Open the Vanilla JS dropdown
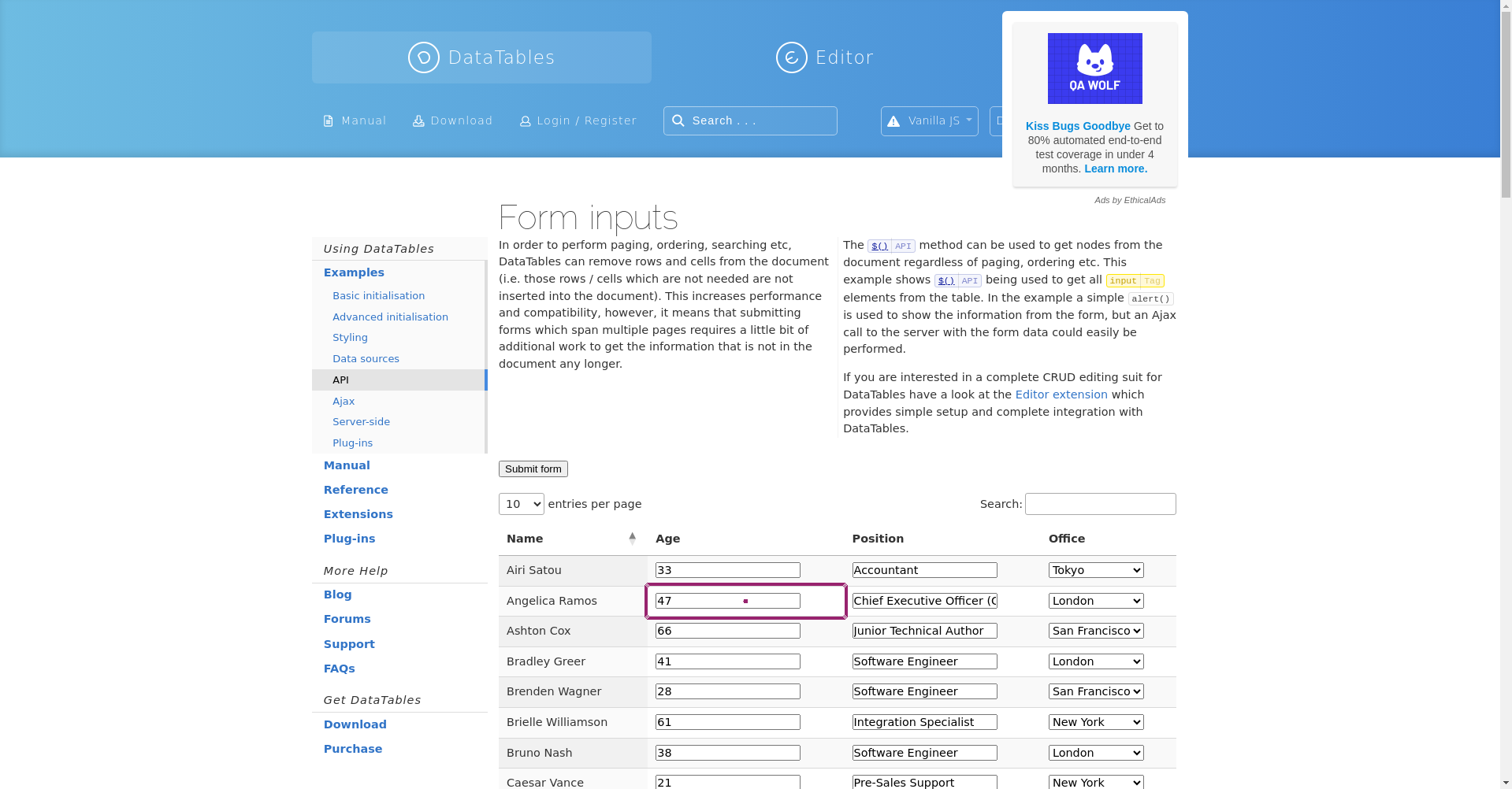 point(929,121)
